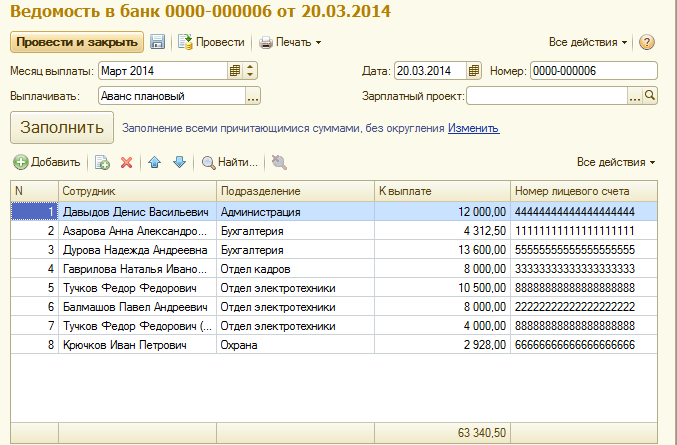Viewport: 677px width, 445px height.
Task: Click the Изменить link
Action: 473,128
